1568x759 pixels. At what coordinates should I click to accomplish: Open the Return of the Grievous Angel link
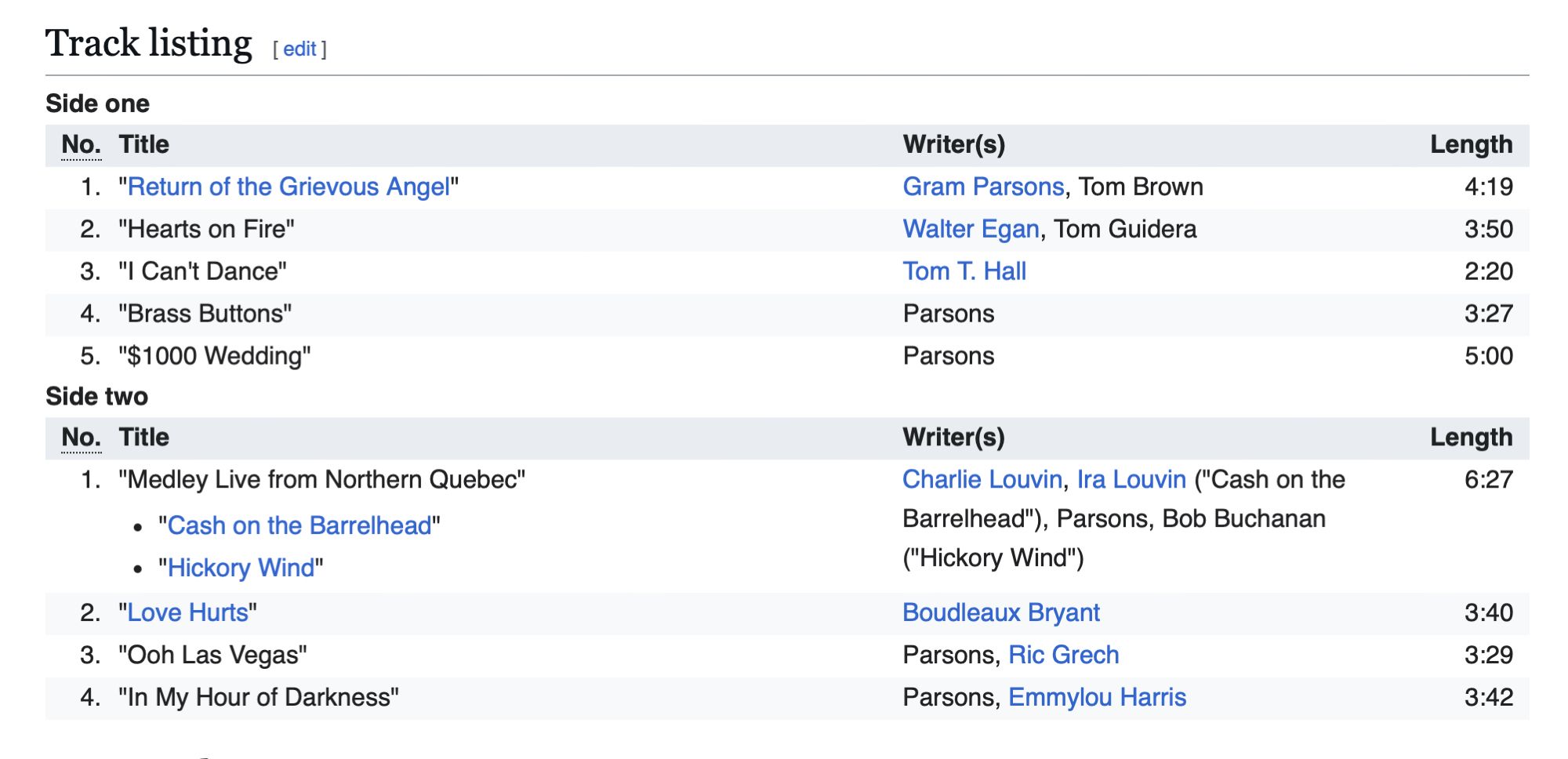[289, 187]
